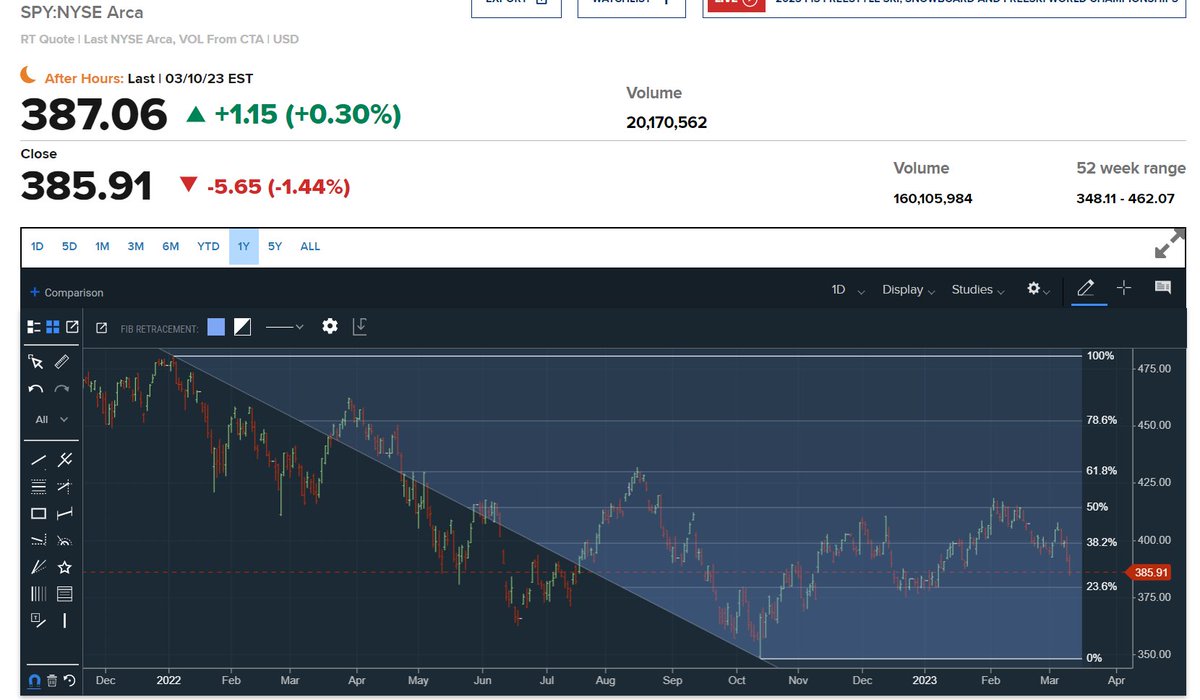Redo the drawing action
The width and height of the screenshot is (1200, 700).
click(62, 389)
